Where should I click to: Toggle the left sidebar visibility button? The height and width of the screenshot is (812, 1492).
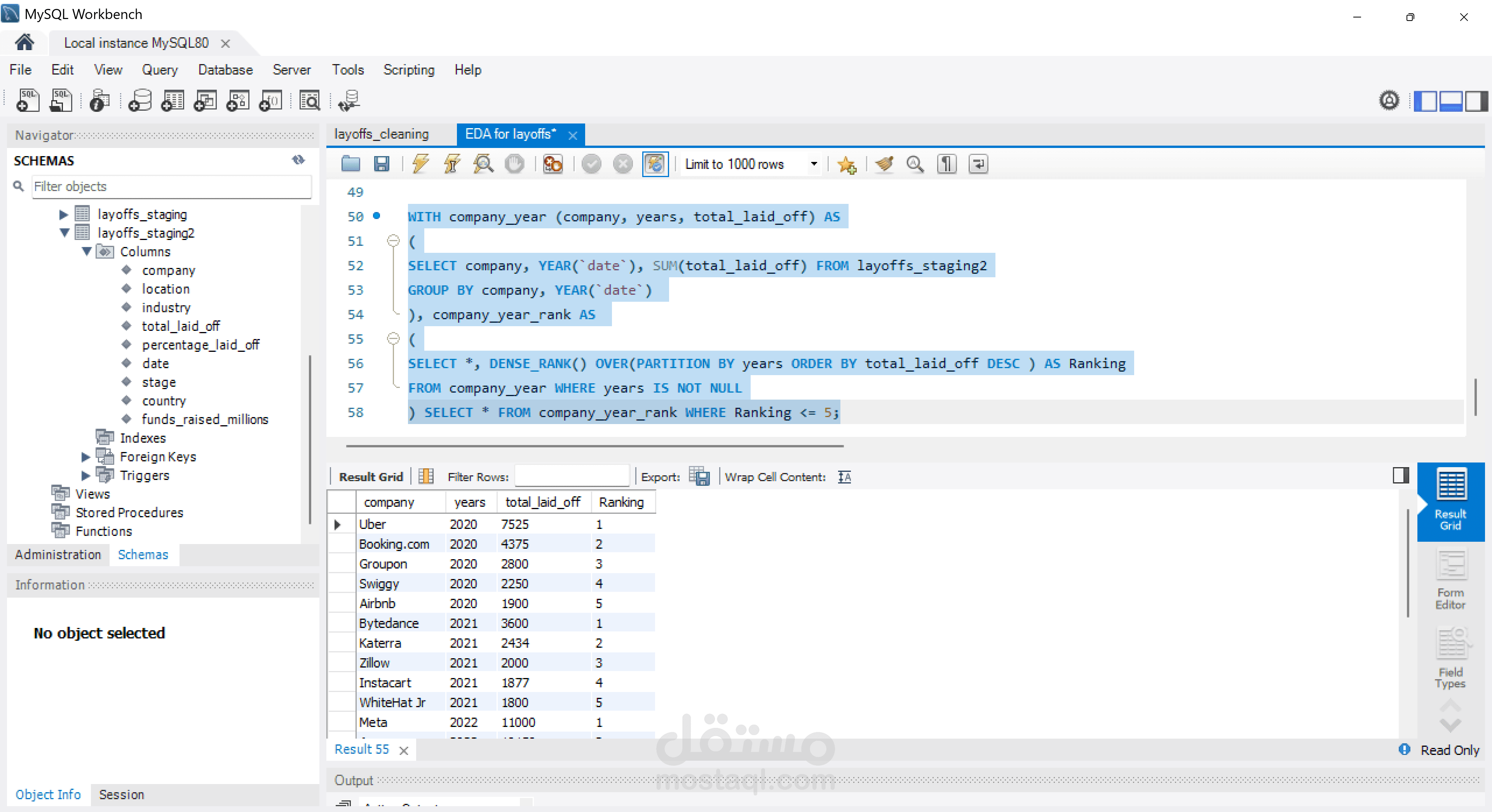pos(1426,101)
